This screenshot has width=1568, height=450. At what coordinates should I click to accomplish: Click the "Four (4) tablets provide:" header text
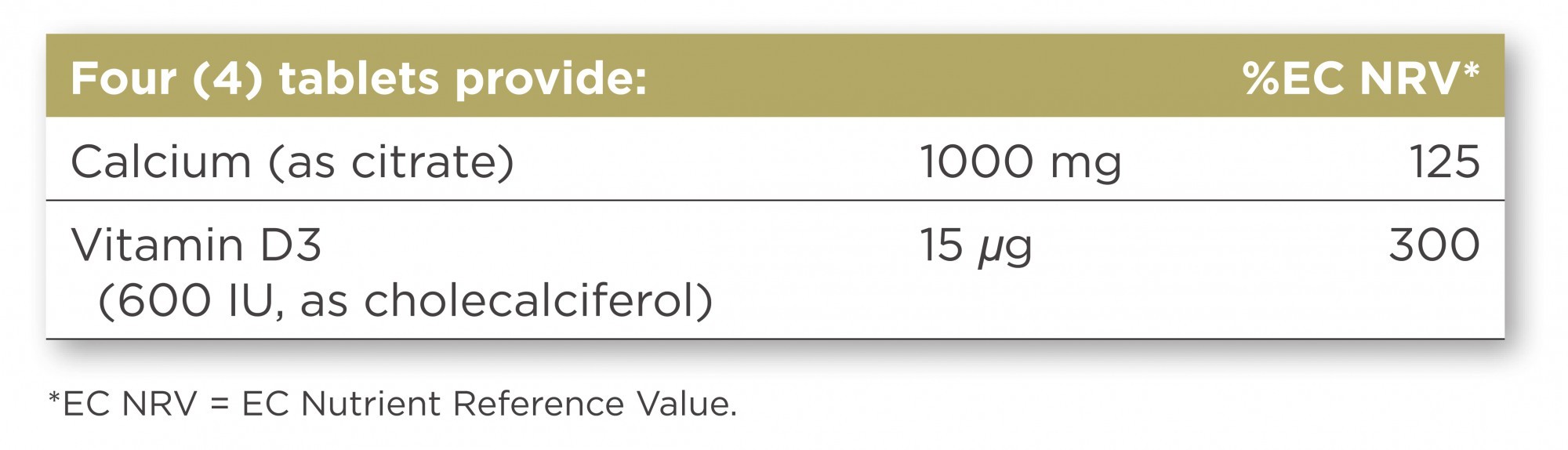tap(358, 79)
